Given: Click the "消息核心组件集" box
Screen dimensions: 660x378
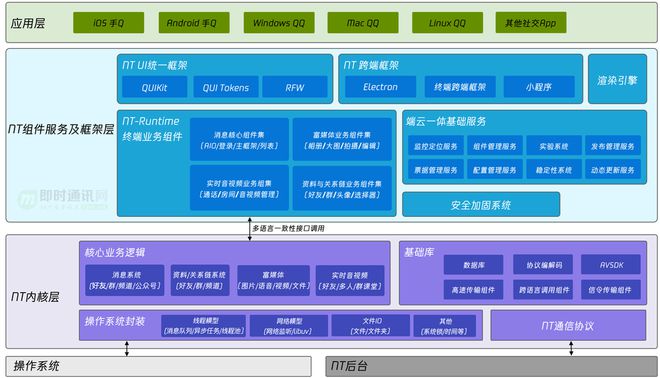Looking at the screenshot, I should tap(239, 140).
